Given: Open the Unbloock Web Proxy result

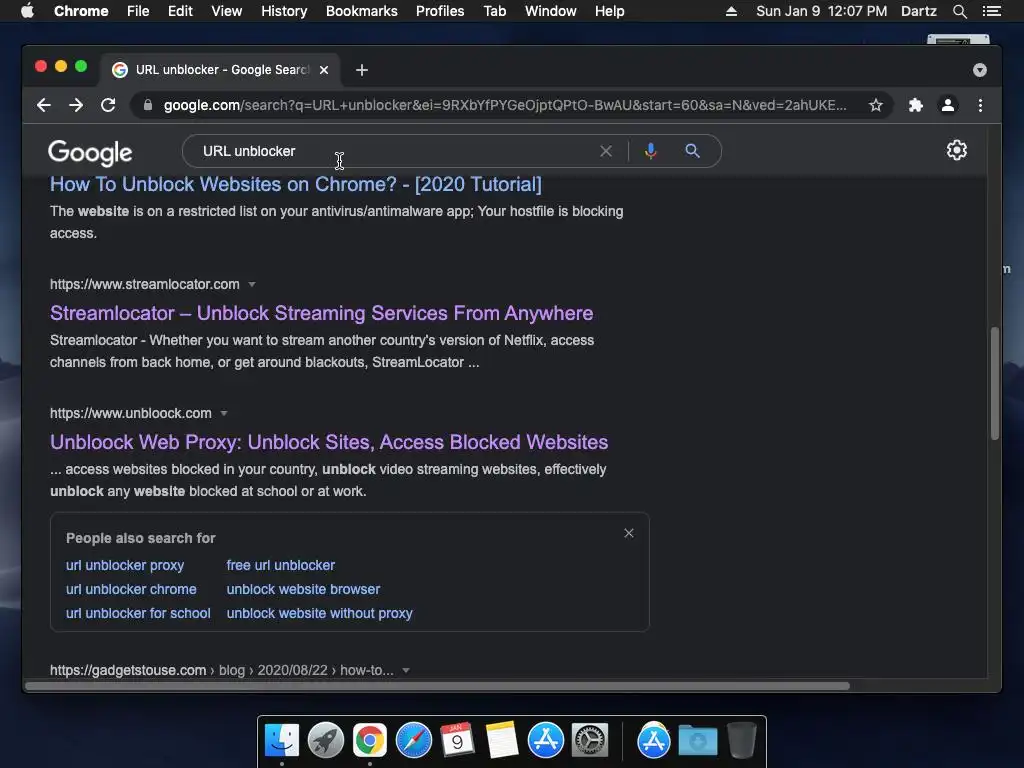Looking at the screenshot, I should pyautogui.click(x=329, y=442).
